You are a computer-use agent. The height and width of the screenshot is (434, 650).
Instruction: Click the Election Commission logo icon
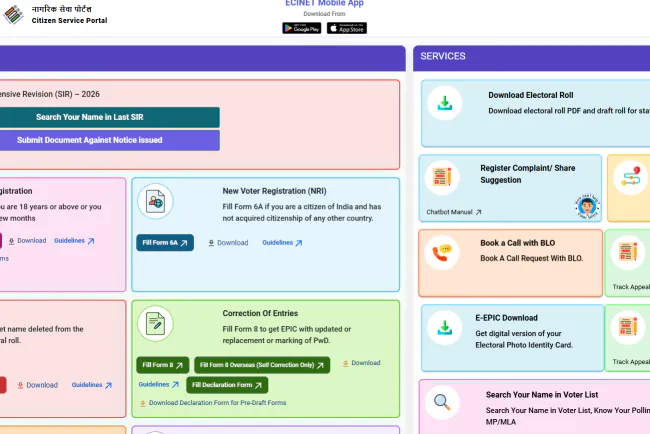click(13, 15)
